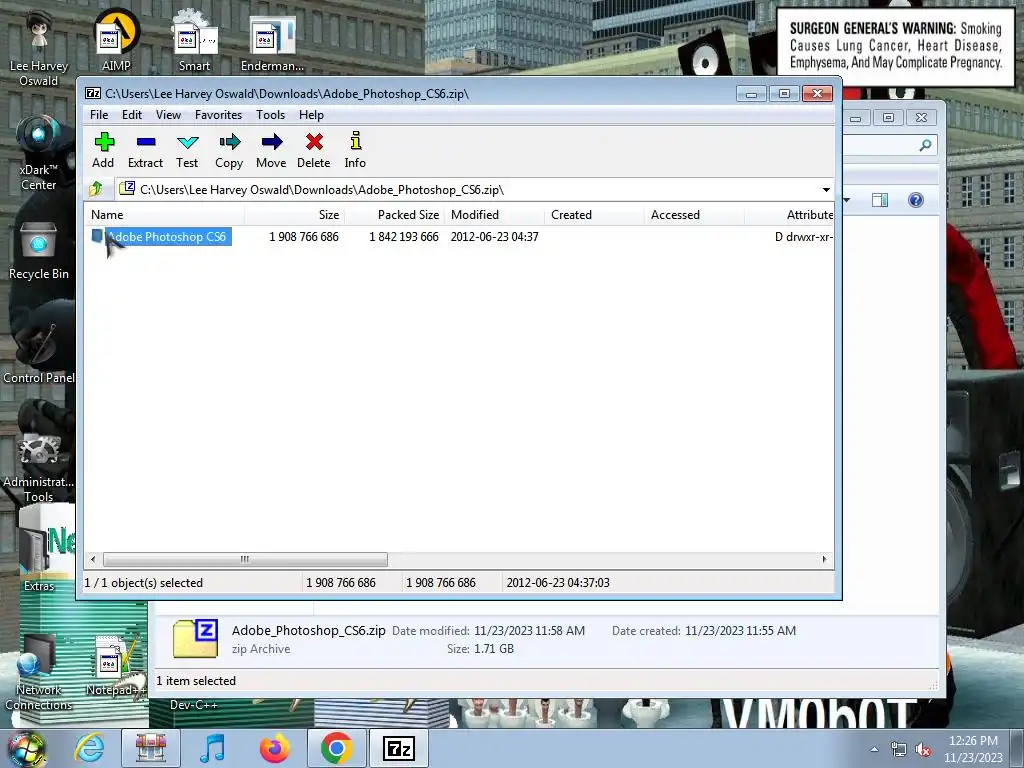This screenshot has width=1024, height=768.
Task: Open the xDark Center desktop icon
Action: (39, 153)
